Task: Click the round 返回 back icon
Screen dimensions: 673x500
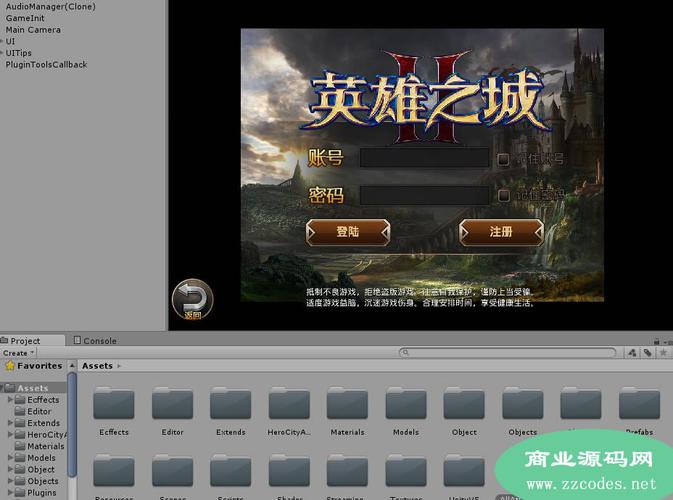Action: click(x=192, y=300)
